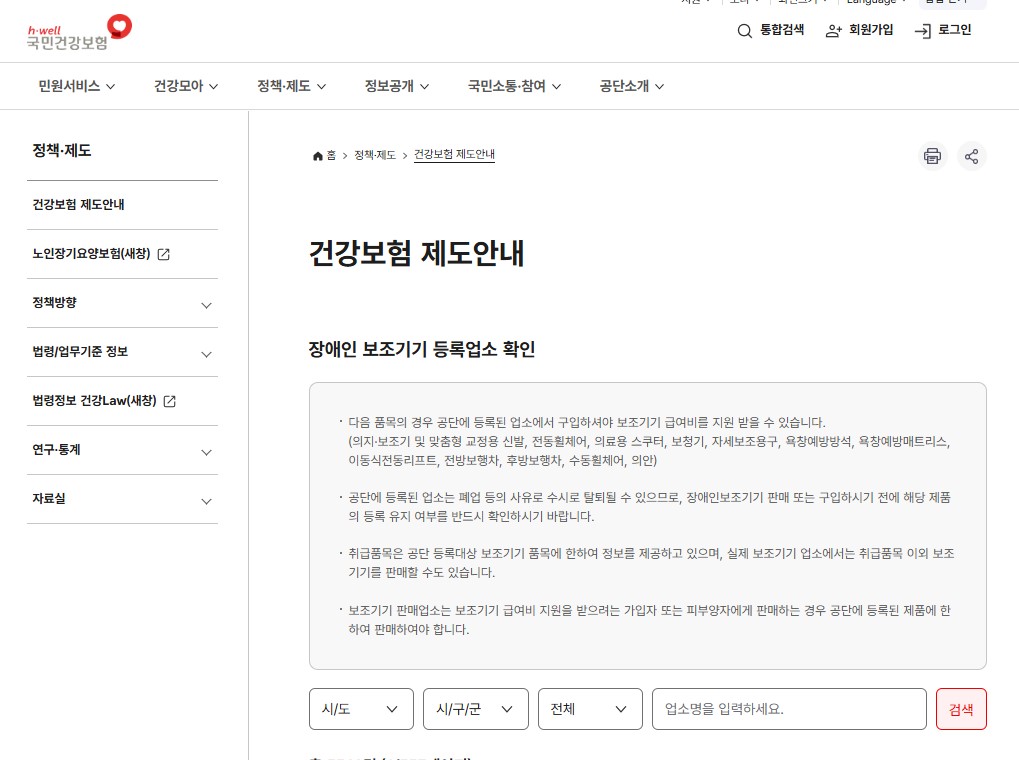Click the 로그인 arrow icon
Viewport: 1019px width, 760px height.
point(921,31)
